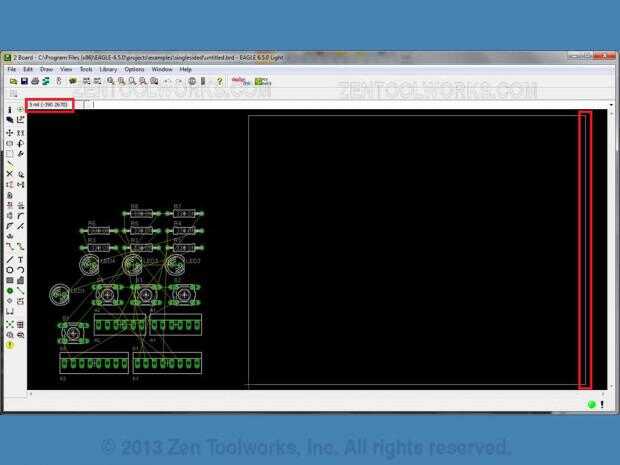Screen dimensions: 620x465
Task: Select the Circle tool
Action: click(x=10, y=270)
